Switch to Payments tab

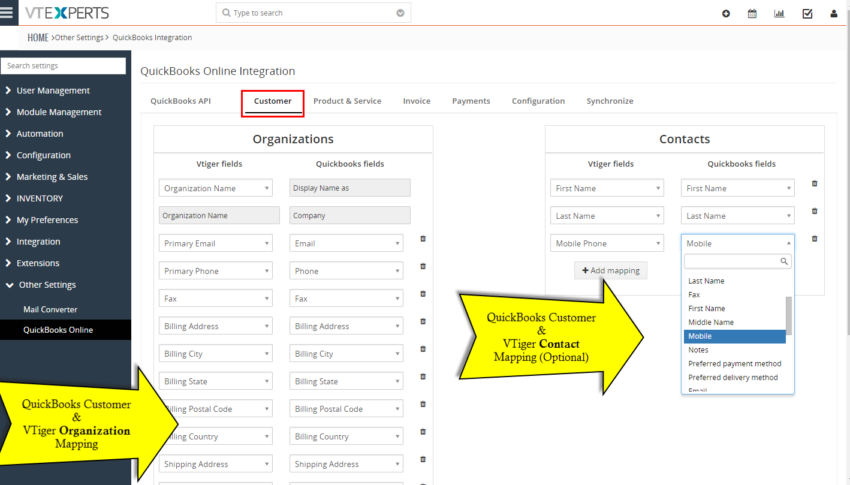coord(471,101)
